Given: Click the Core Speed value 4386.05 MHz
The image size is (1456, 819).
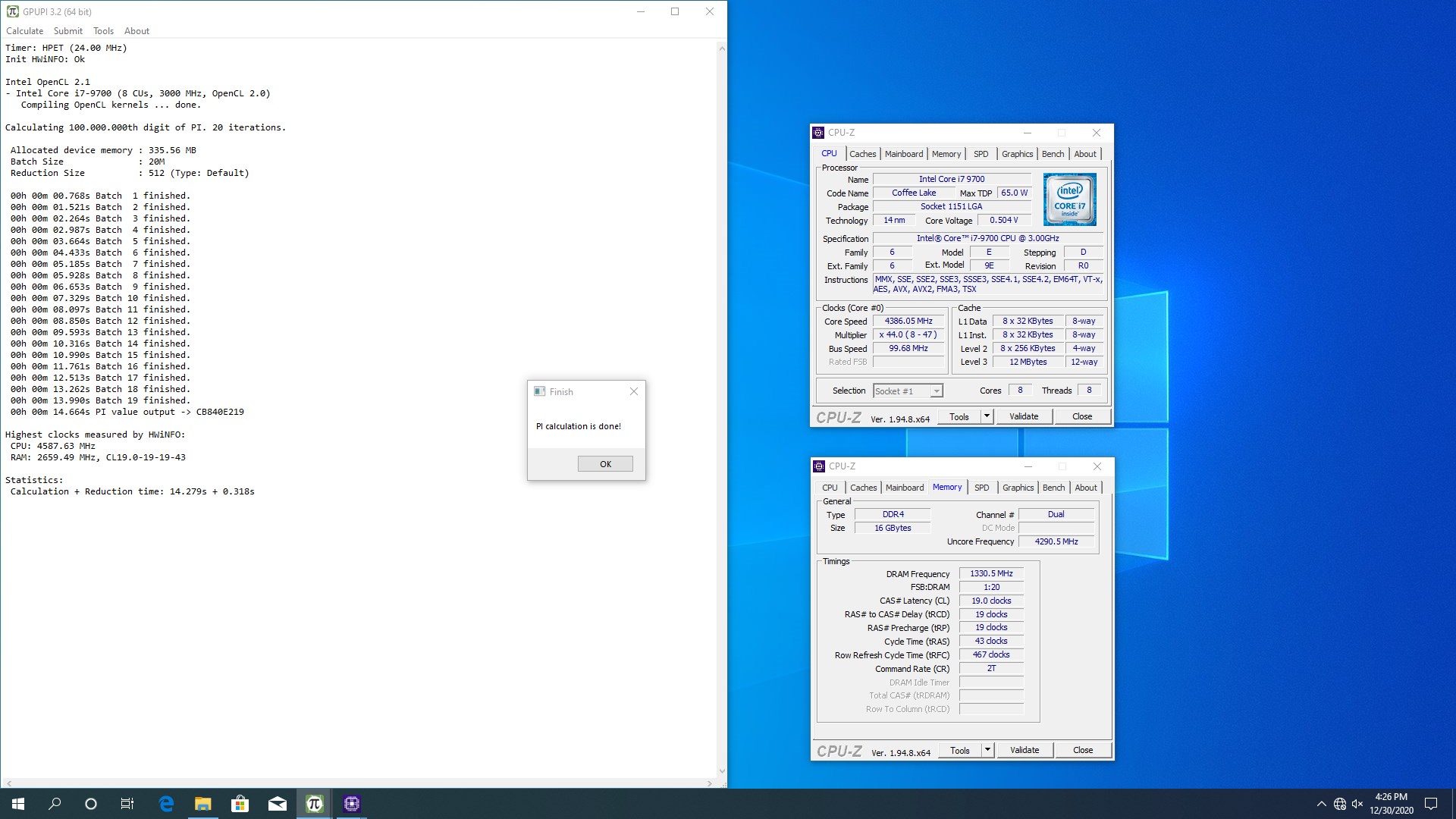Looking at the screenshot, I should coord(908,322).
